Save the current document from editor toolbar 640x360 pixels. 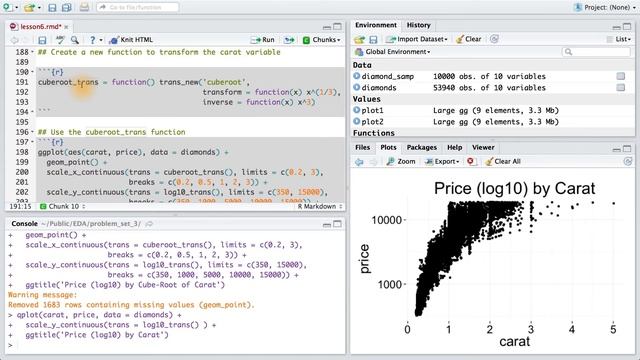pos(42,40)
